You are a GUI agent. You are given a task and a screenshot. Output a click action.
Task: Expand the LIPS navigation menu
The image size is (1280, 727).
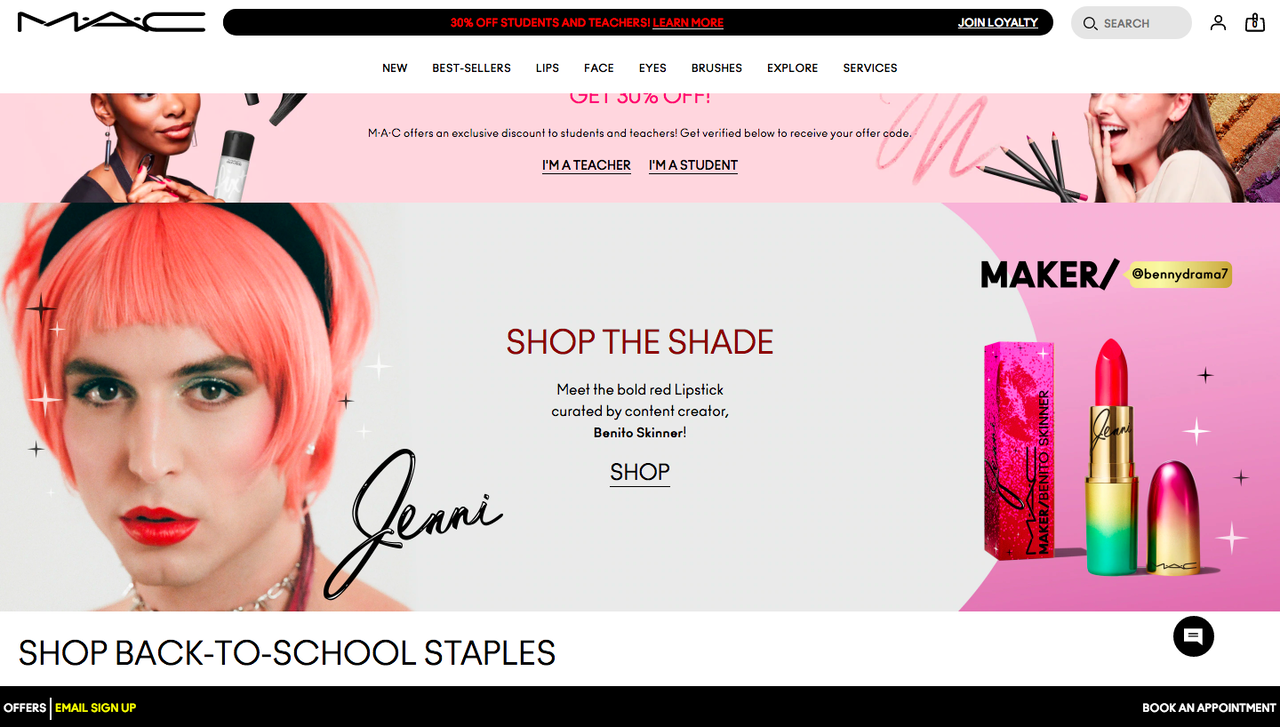pos(547,68)
